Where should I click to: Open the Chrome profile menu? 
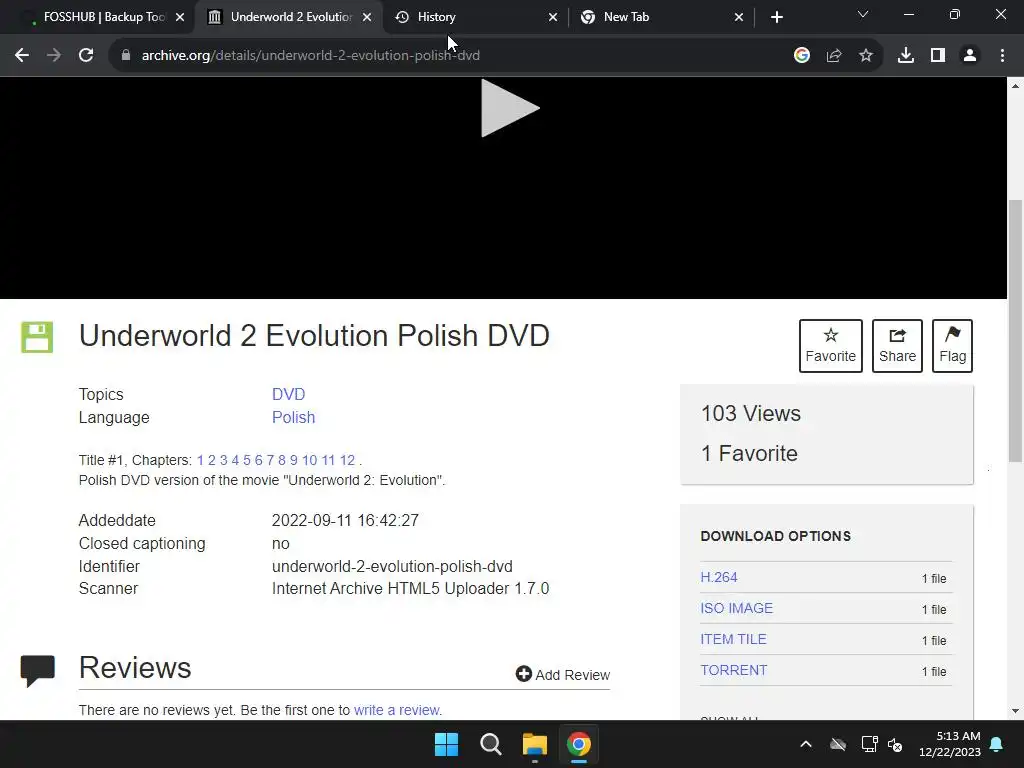tap(970, 56)
